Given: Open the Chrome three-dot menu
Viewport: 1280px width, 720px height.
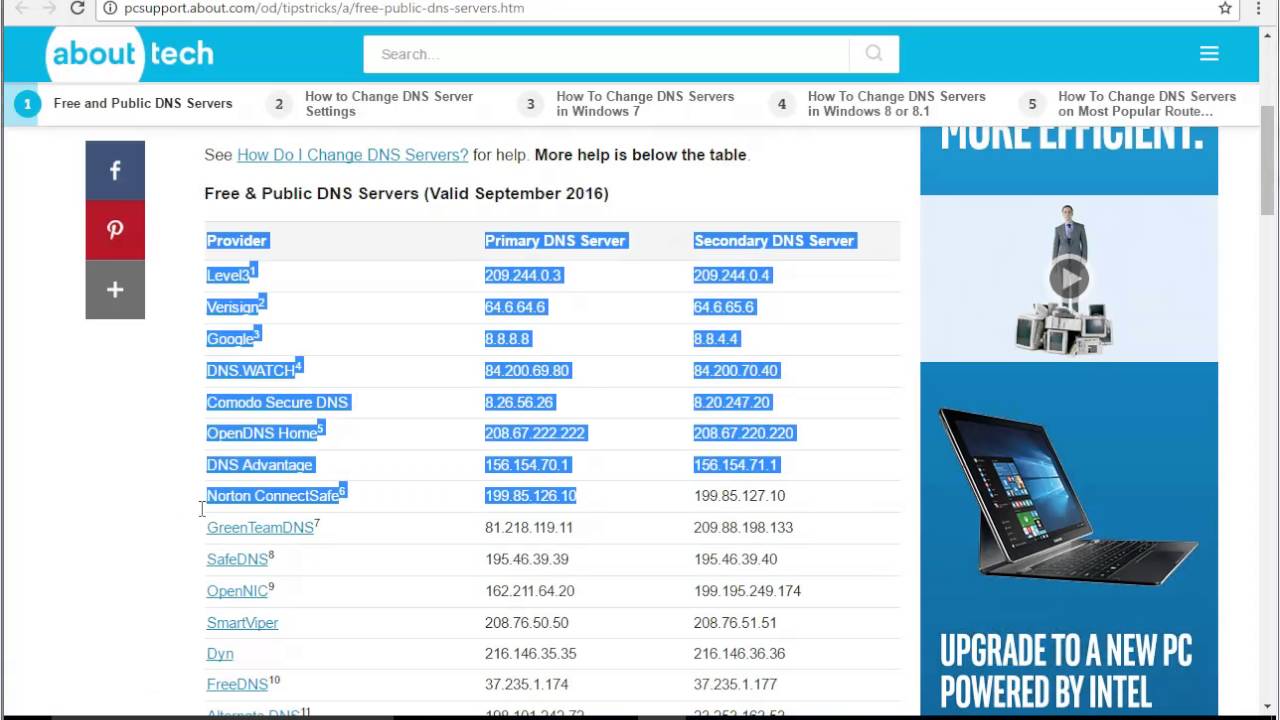Looking at the screenshot, I should tap(1258, 8).
